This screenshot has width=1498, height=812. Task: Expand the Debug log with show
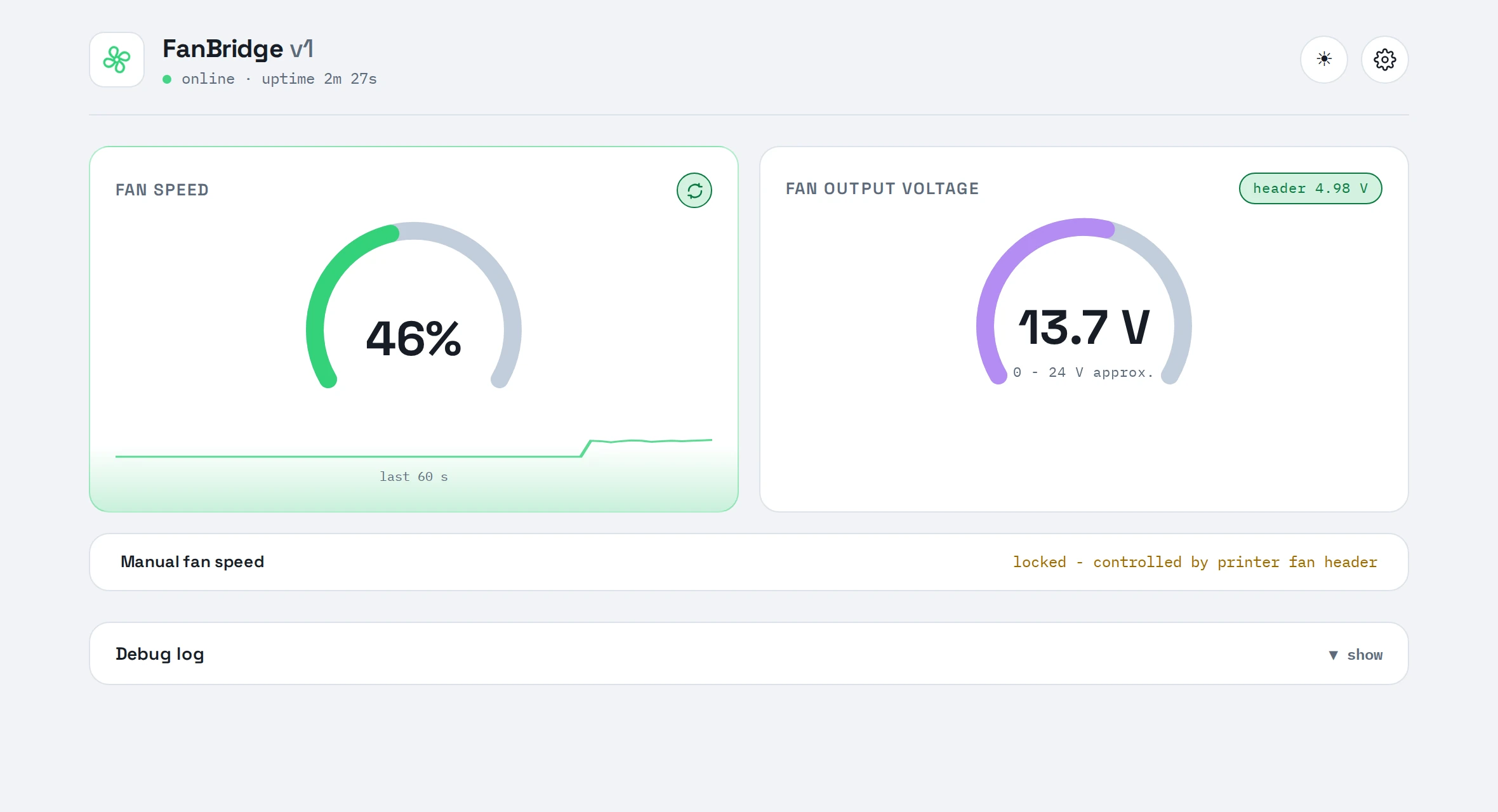1355,655
